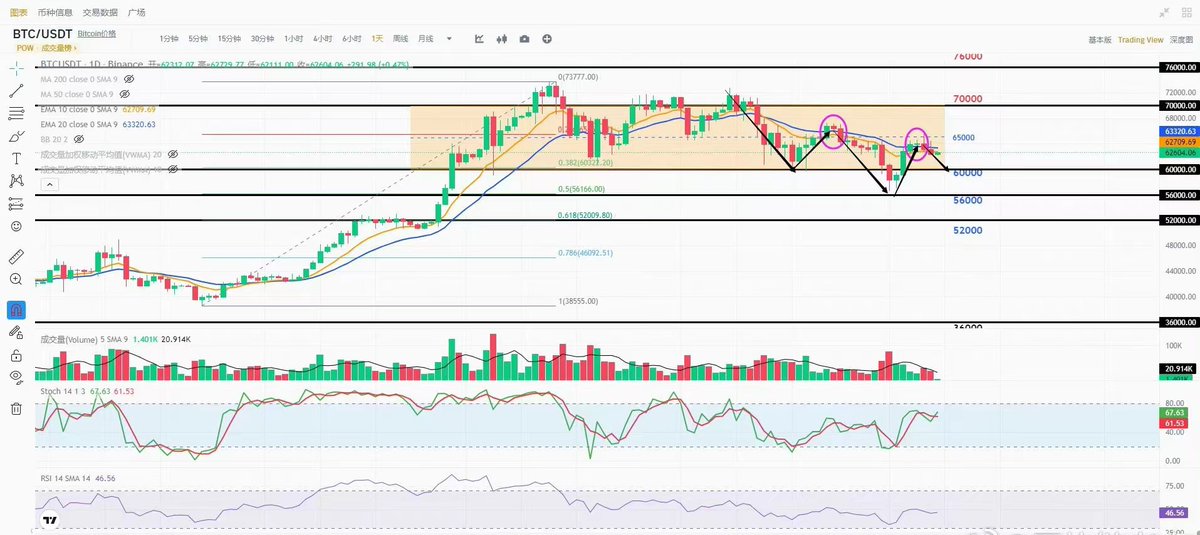Change candlestick chart style
The height and width of the screenshot is (535, 1200).
click(x=502, y=38)
